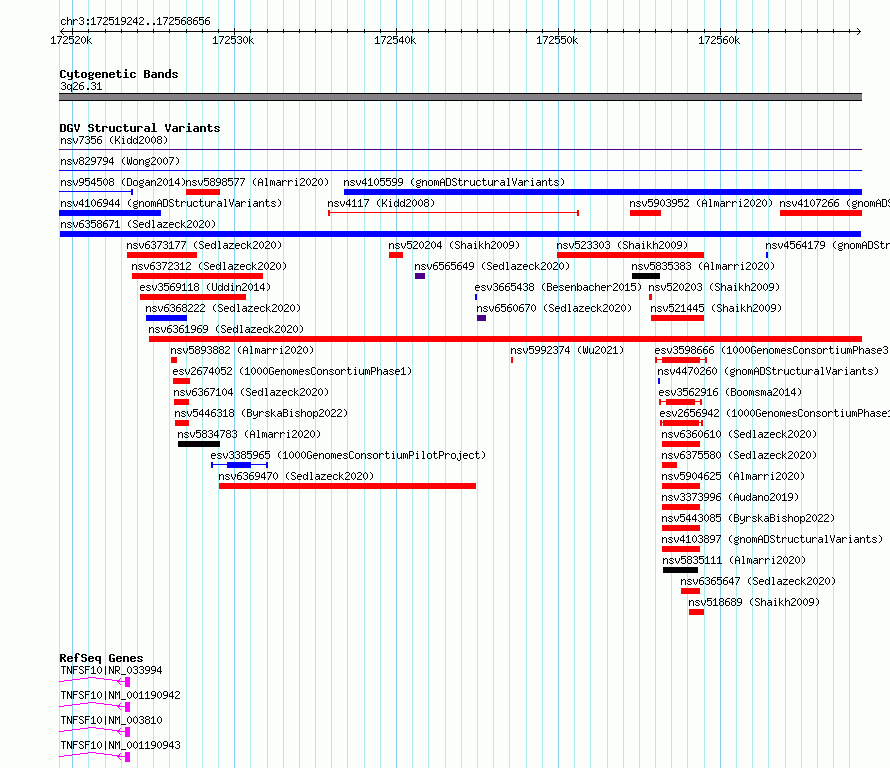This screenshot has height=768, width=890.
Task: Open nsv3373996 (Audano2019) variant
Action: (x=730, y=497)
